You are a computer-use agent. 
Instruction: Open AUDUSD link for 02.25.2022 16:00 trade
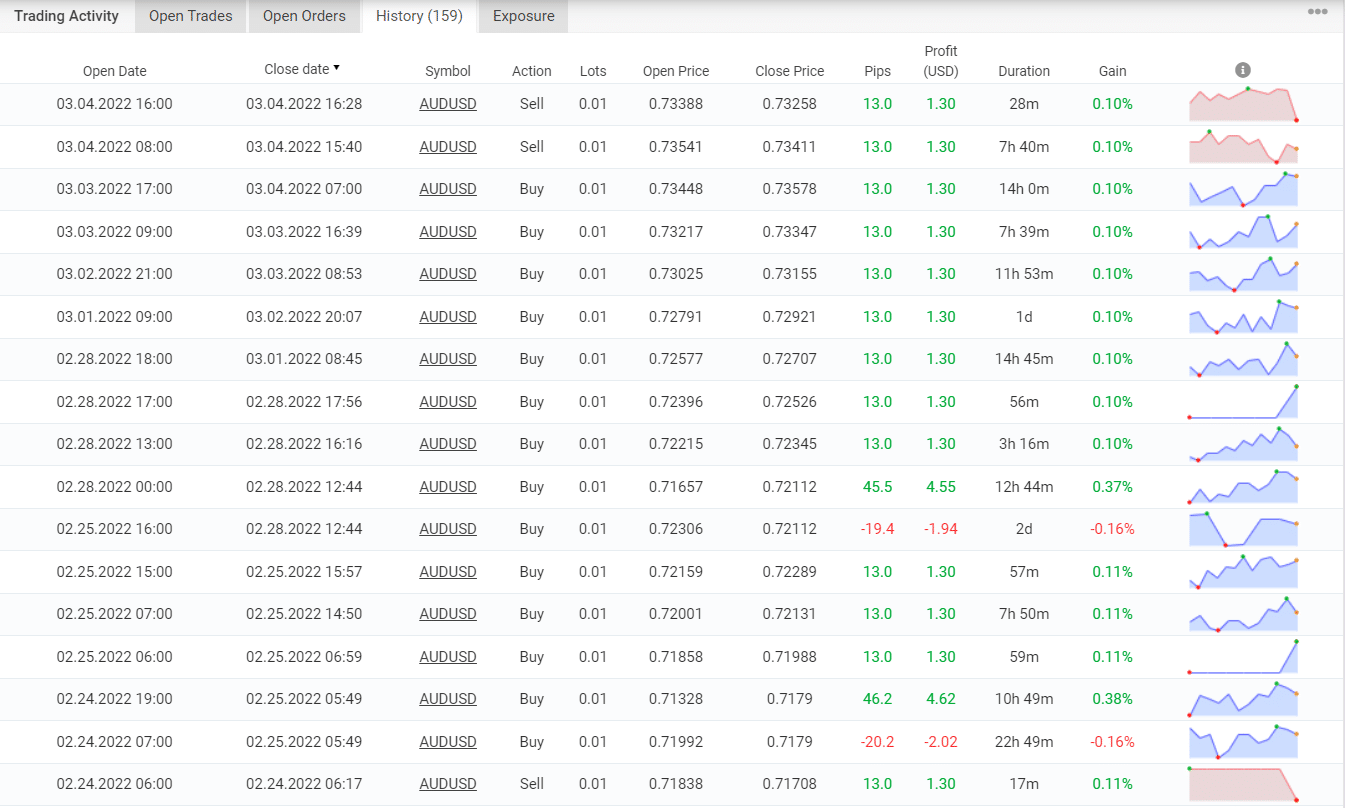(448, 529)
